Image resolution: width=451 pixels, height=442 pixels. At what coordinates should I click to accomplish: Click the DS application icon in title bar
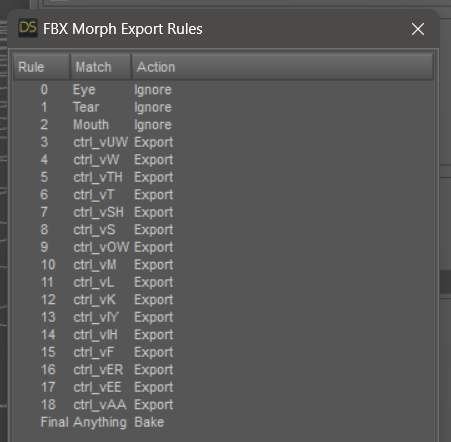28,28
